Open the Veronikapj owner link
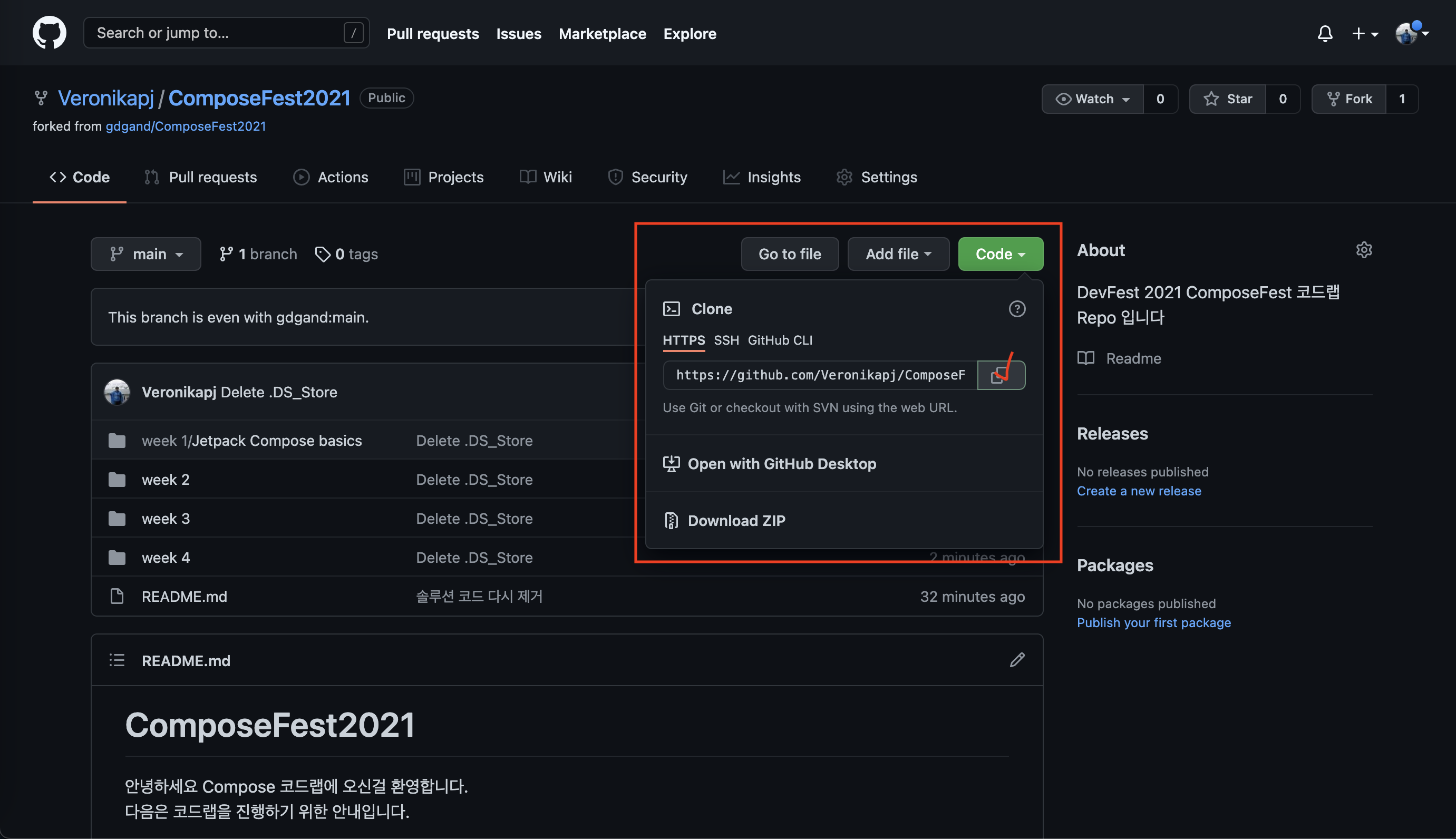Screen dimensions: 1456x839 coord(106,99)
